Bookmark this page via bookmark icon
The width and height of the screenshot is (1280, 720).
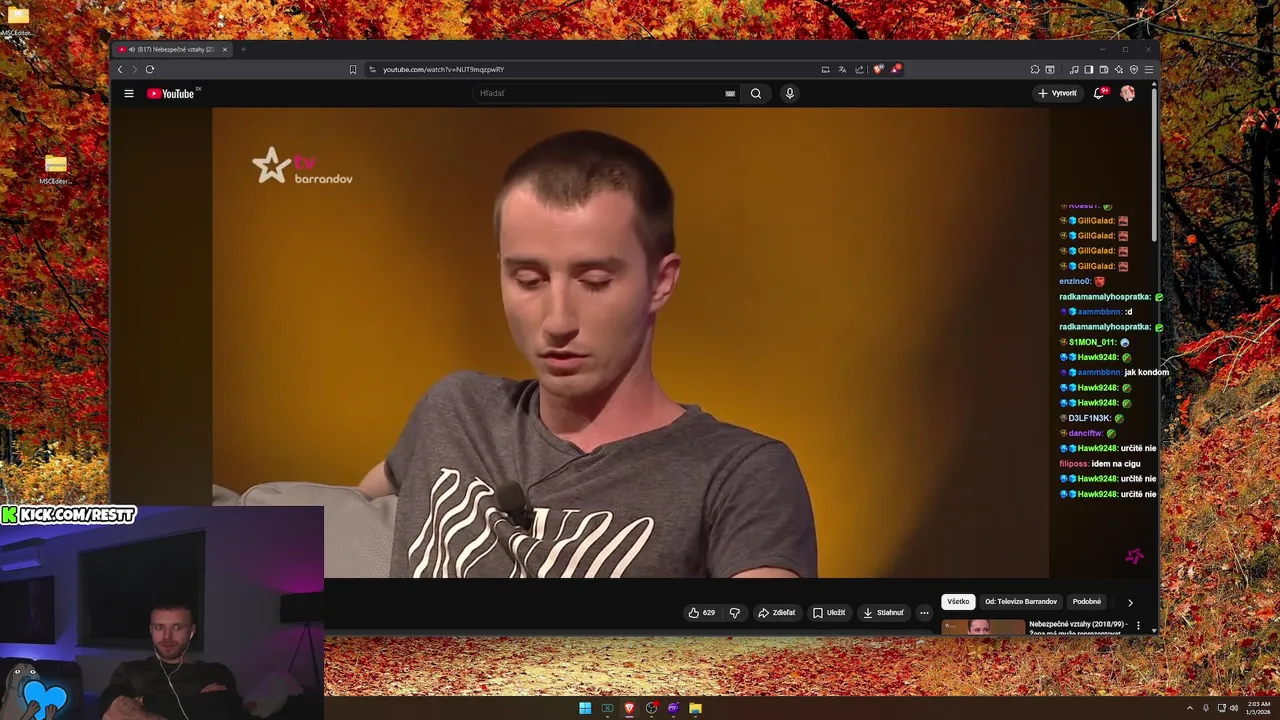pos(353,69)
